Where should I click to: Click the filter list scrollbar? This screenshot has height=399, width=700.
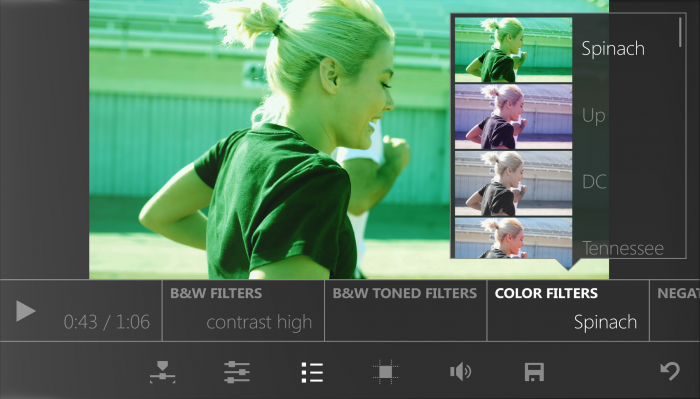680,32
